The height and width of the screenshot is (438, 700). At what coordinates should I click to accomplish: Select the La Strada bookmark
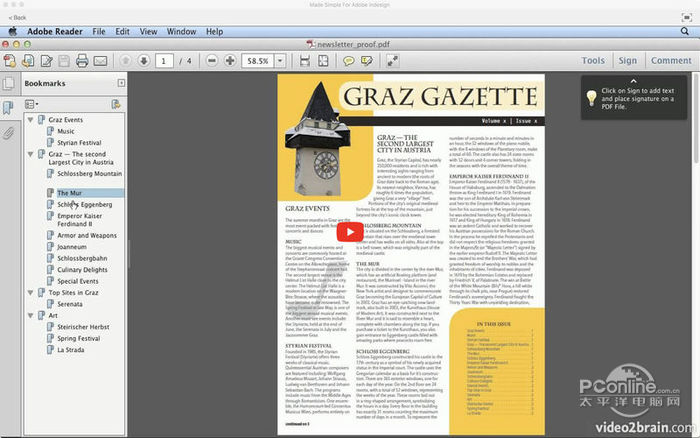(x=71, y=350)
